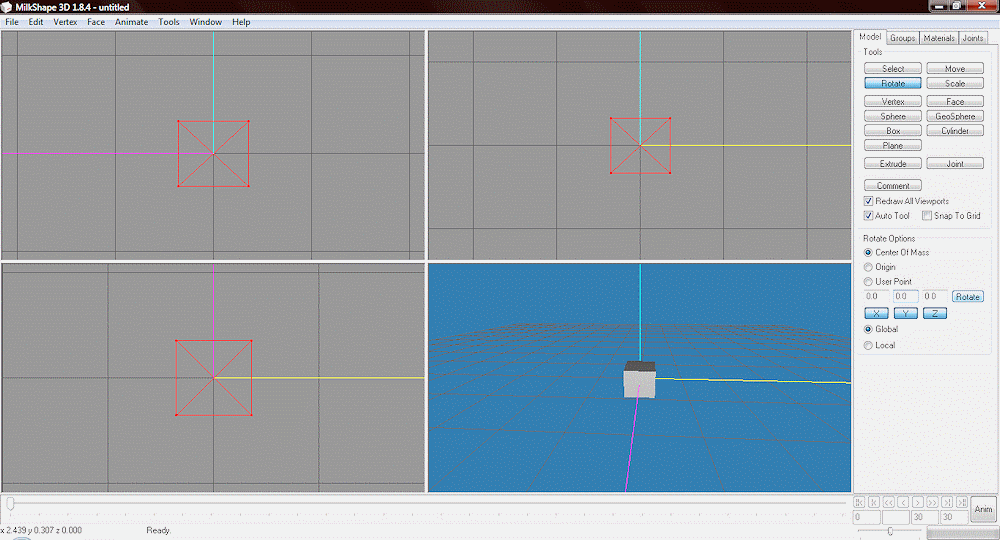Click the Comment button
Image resolution: width=1000 pixels, height=540 pixels.
tap(892, 186)
